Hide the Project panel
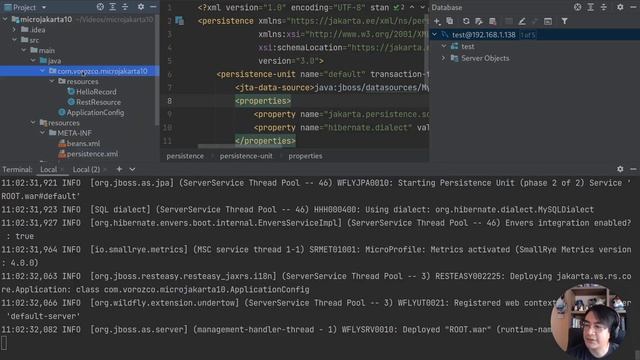This screenshot has height=360, width=640. [x=153, y=7]
